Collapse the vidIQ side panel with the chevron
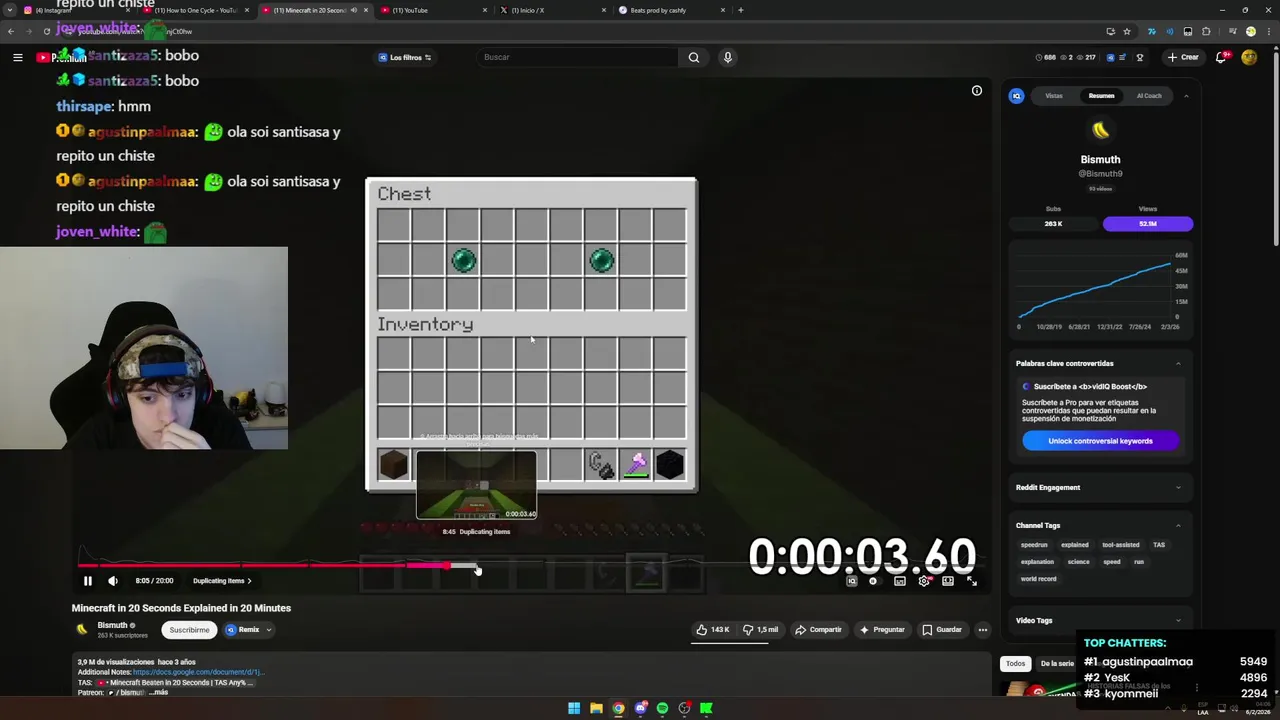 (x=1186, y=96)
